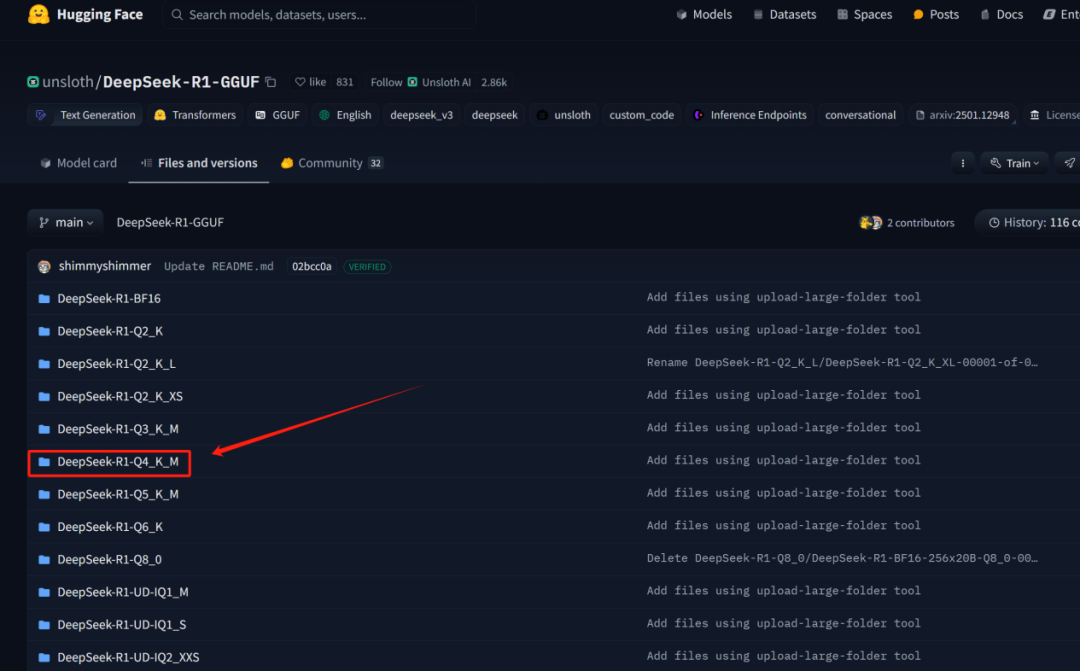Image resolution: width=1080 pixels, height=671 pixels.
Task: Click the English language tag
Action: (345, 115)
